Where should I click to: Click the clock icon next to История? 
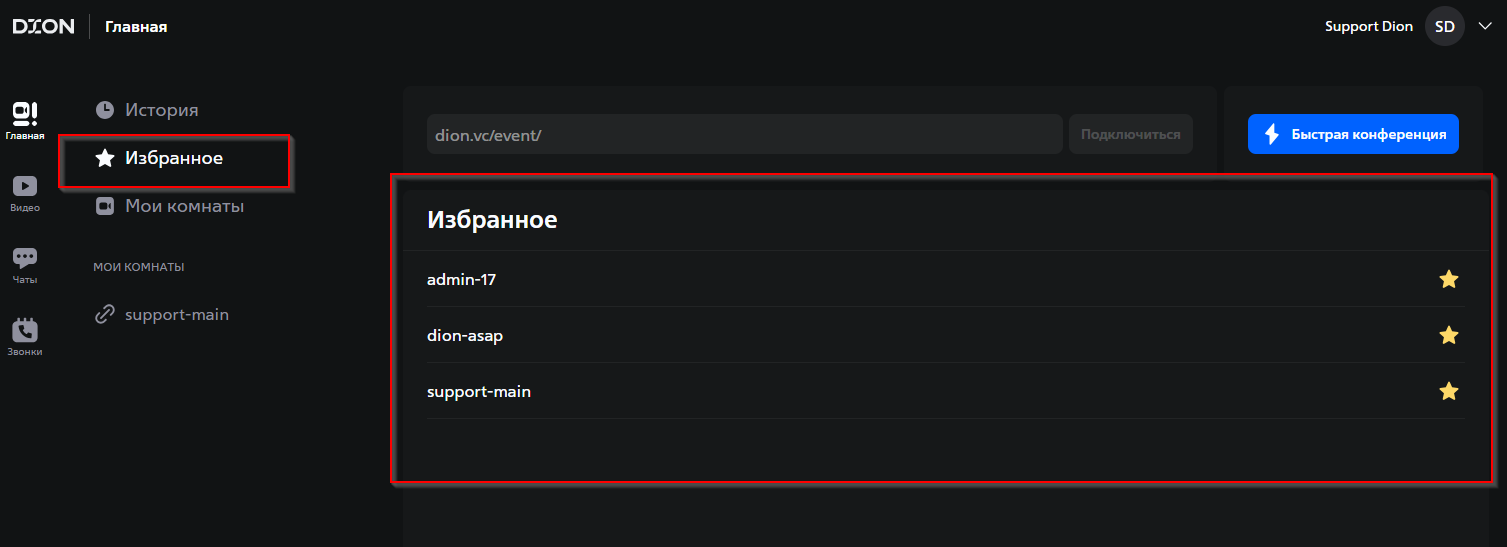[104, 110]
